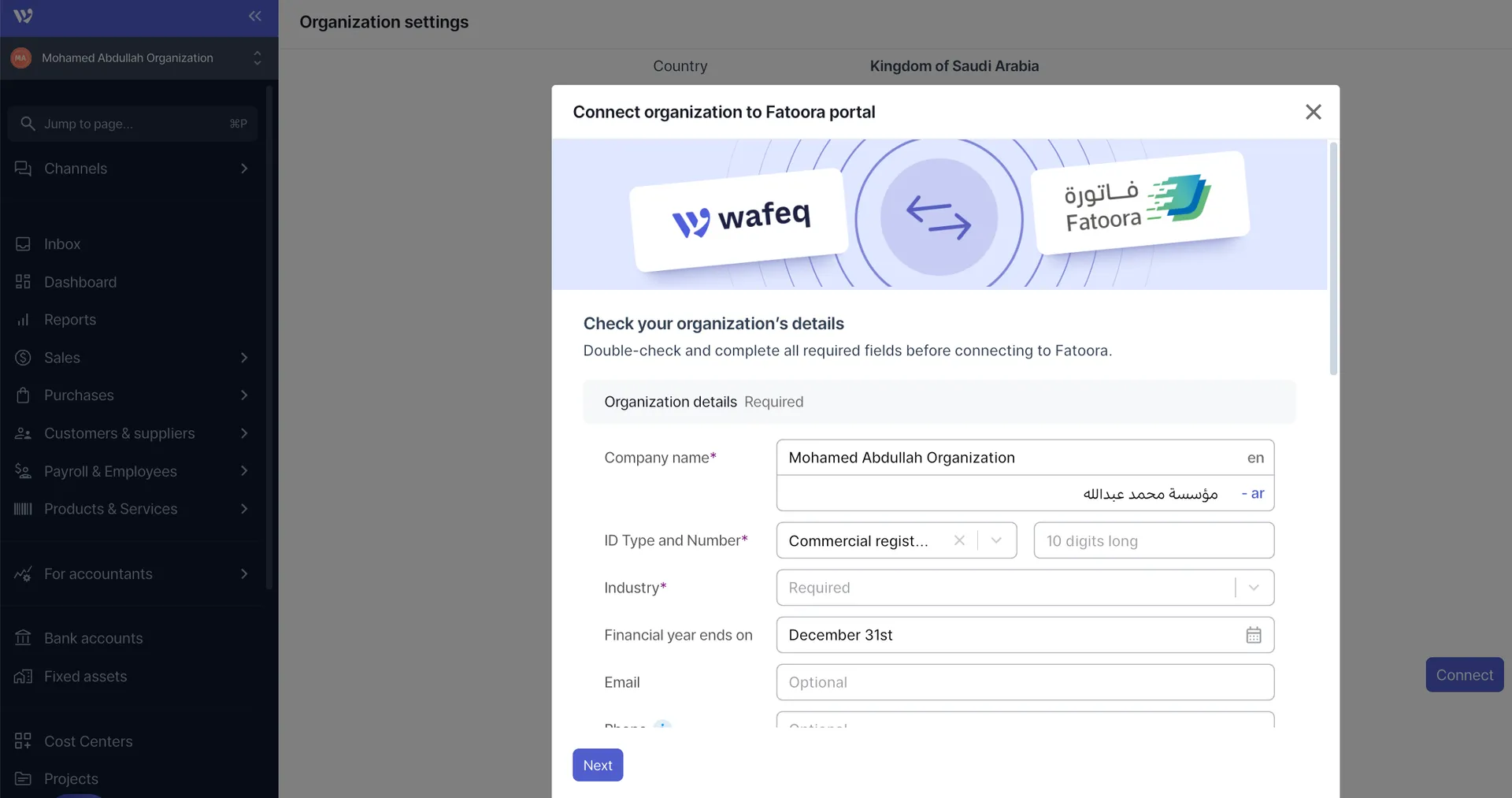Click the optional Email input field

pos(1024,681)
